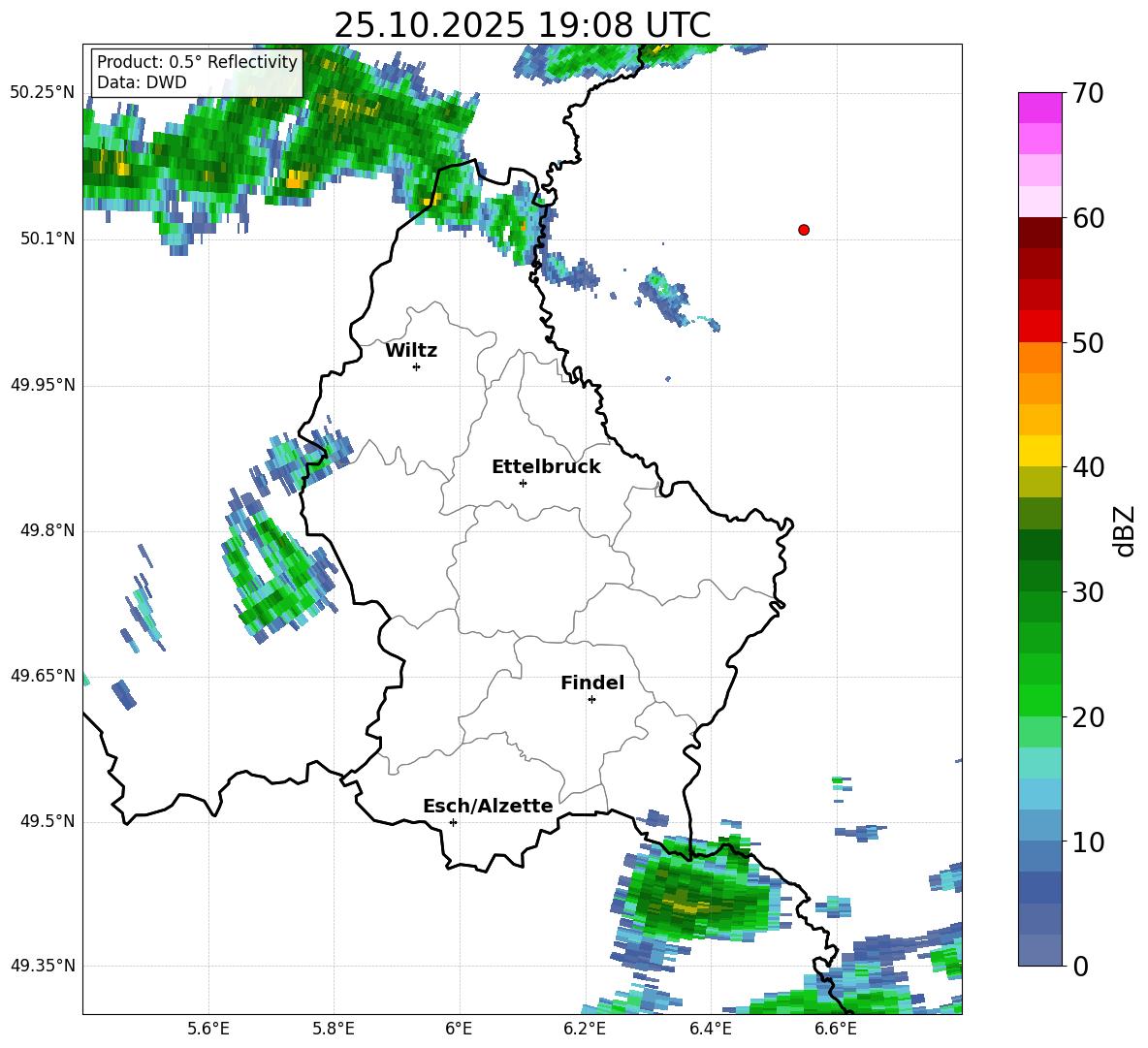This screenshot has height=1048, width=1148.
Task: Click the Findel station cross marker
Action: (x=591, y=700)
